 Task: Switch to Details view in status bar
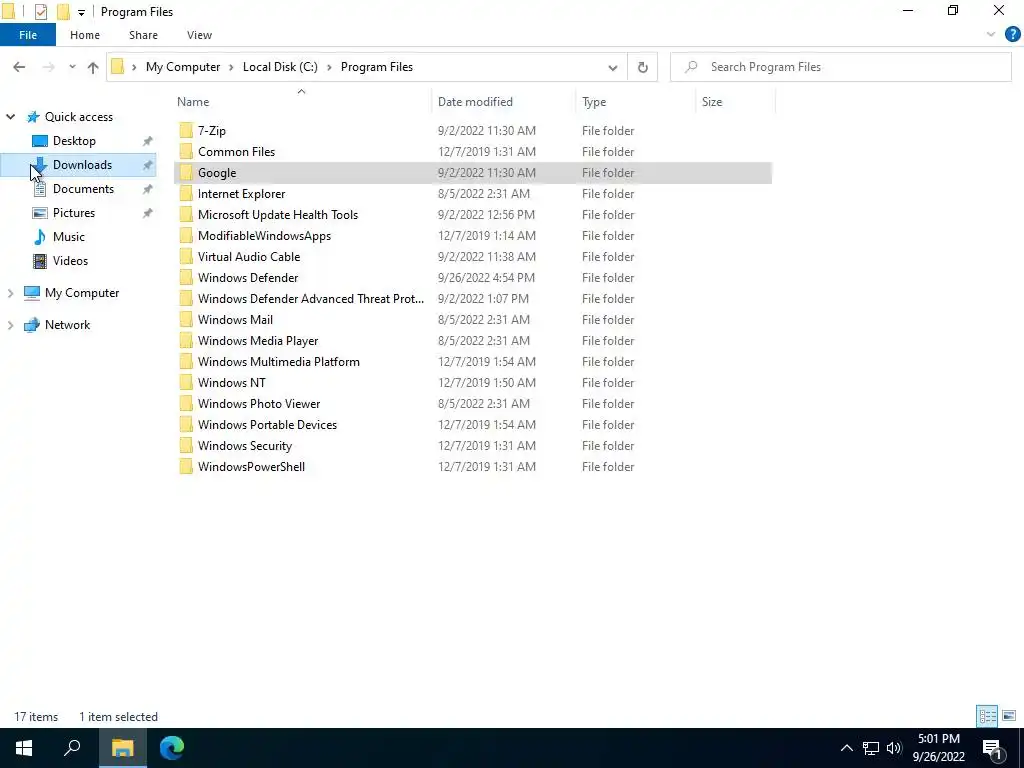(x=987, y=716)
